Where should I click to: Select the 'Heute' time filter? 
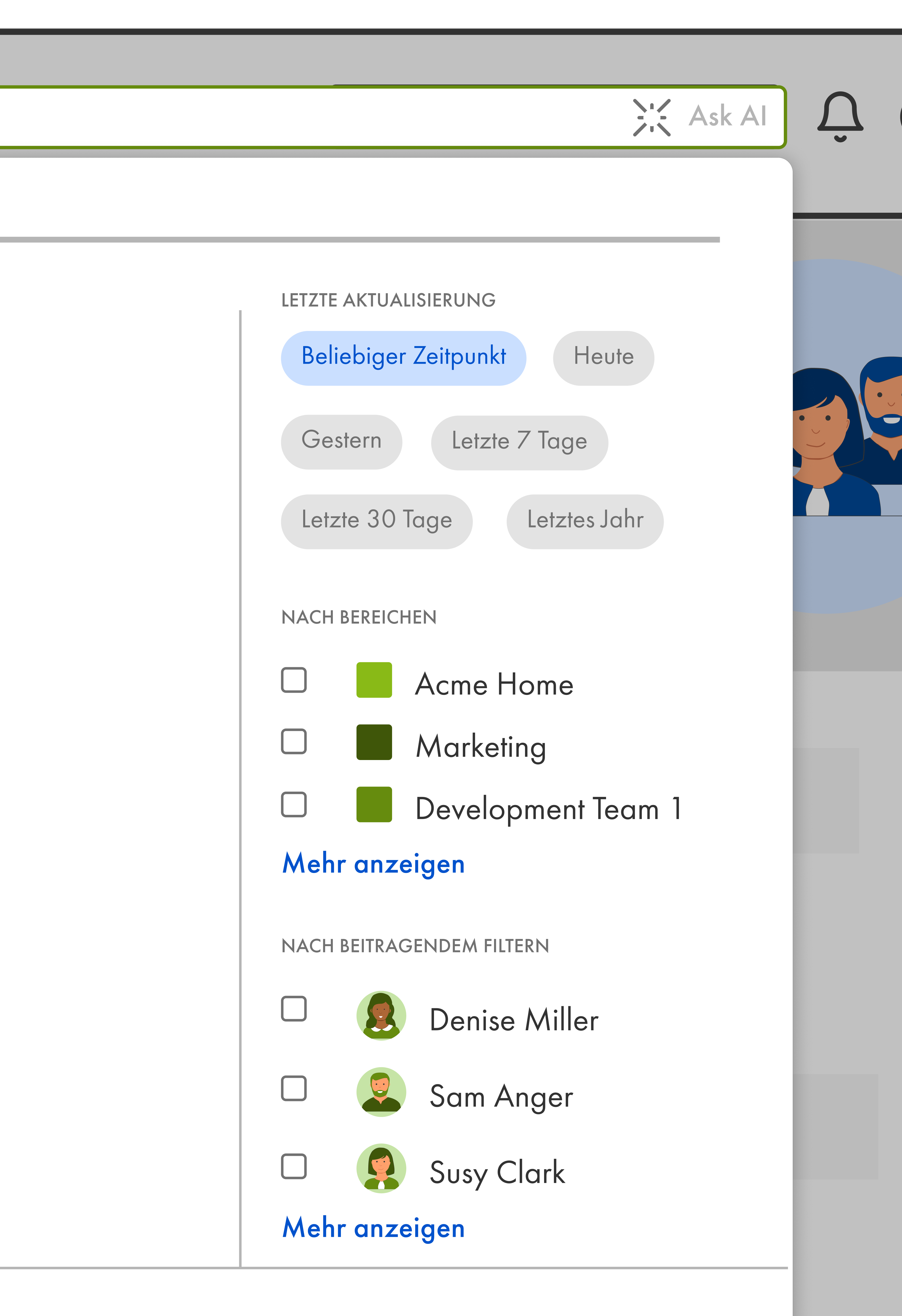pos(603,357)
